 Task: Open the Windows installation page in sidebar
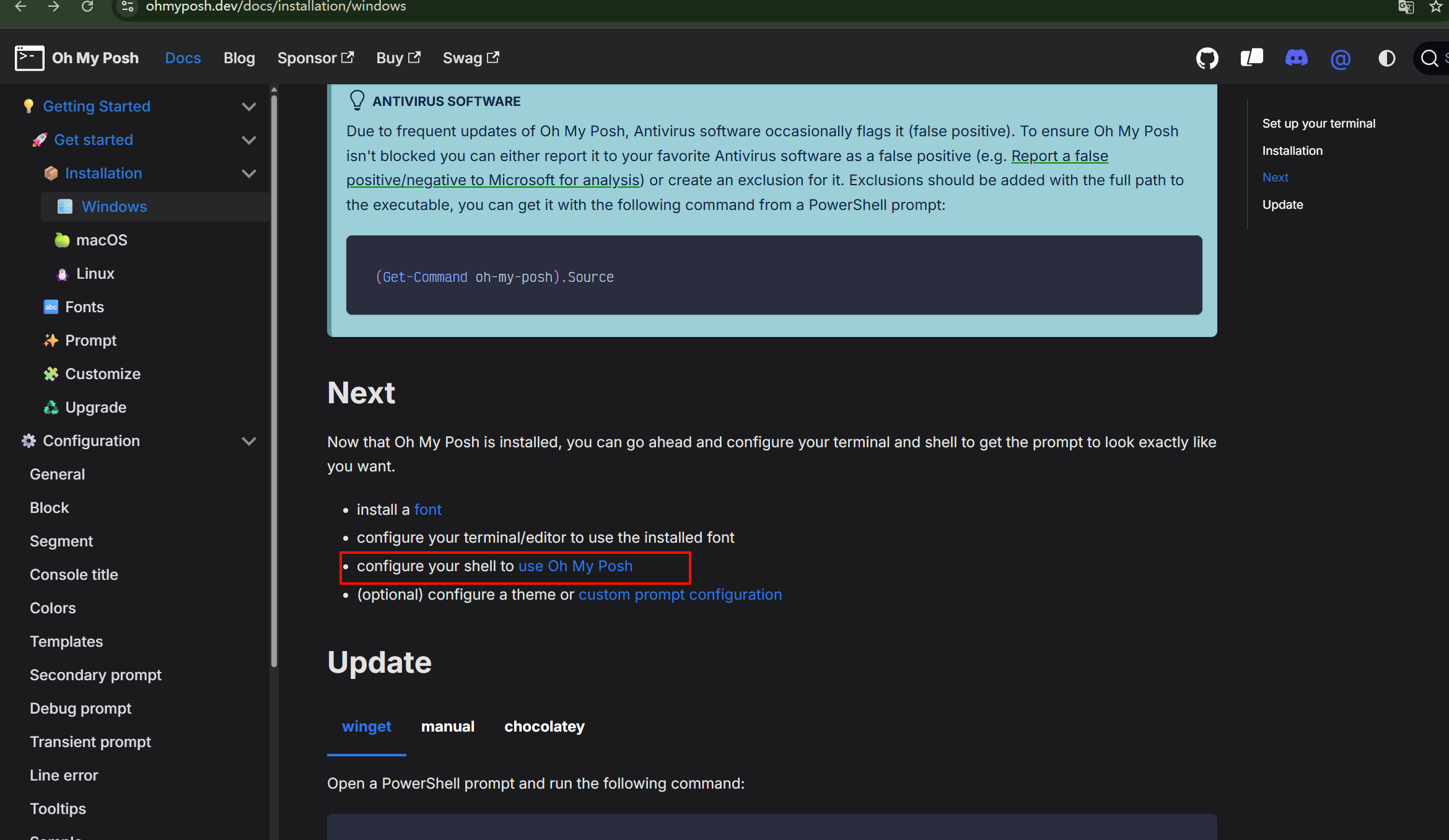pyautogui.click(x=155, y=206)
